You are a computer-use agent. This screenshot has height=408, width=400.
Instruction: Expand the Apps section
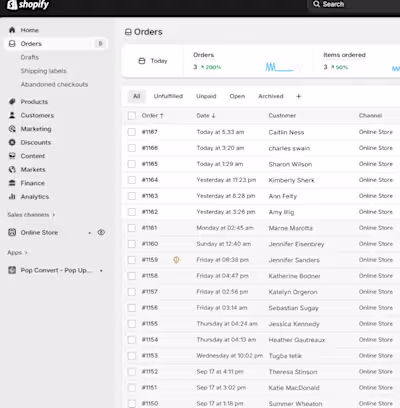point(17,253)
